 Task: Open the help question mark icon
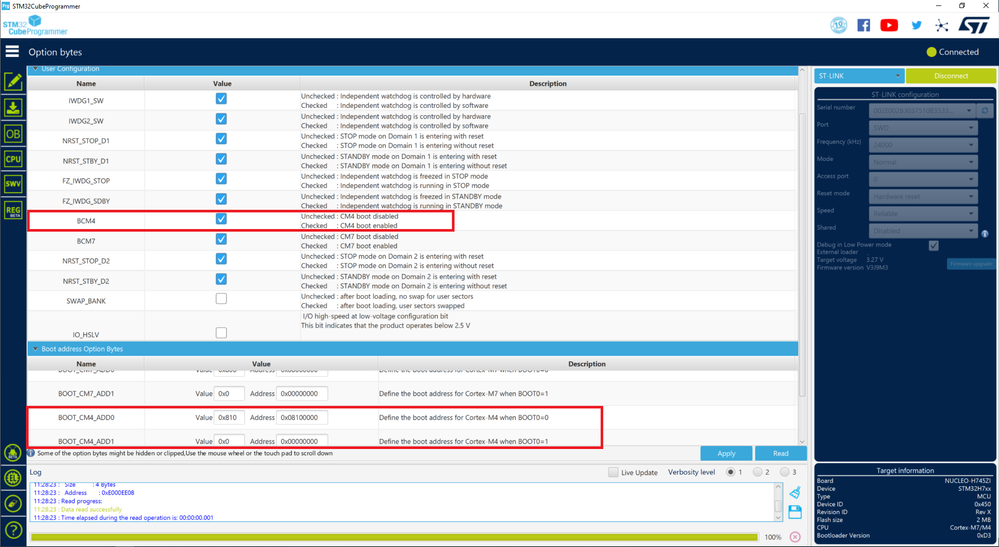click(x=13, y=530)
